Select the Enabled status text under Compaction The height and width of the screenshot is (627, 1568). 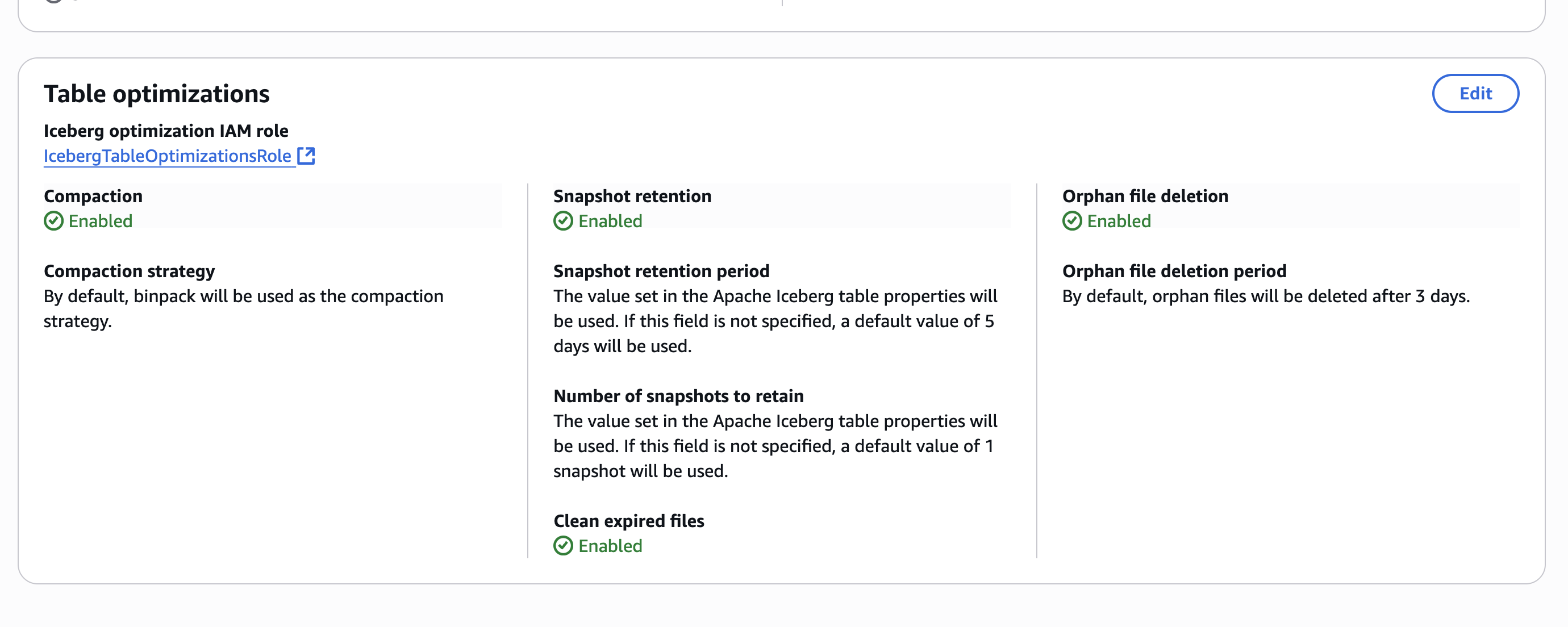point(101,221)
